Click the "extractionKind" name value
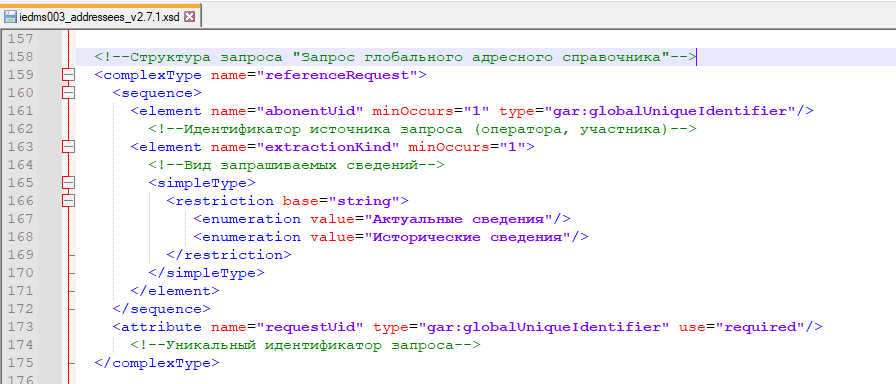896x384 pixels. point(327,147)
